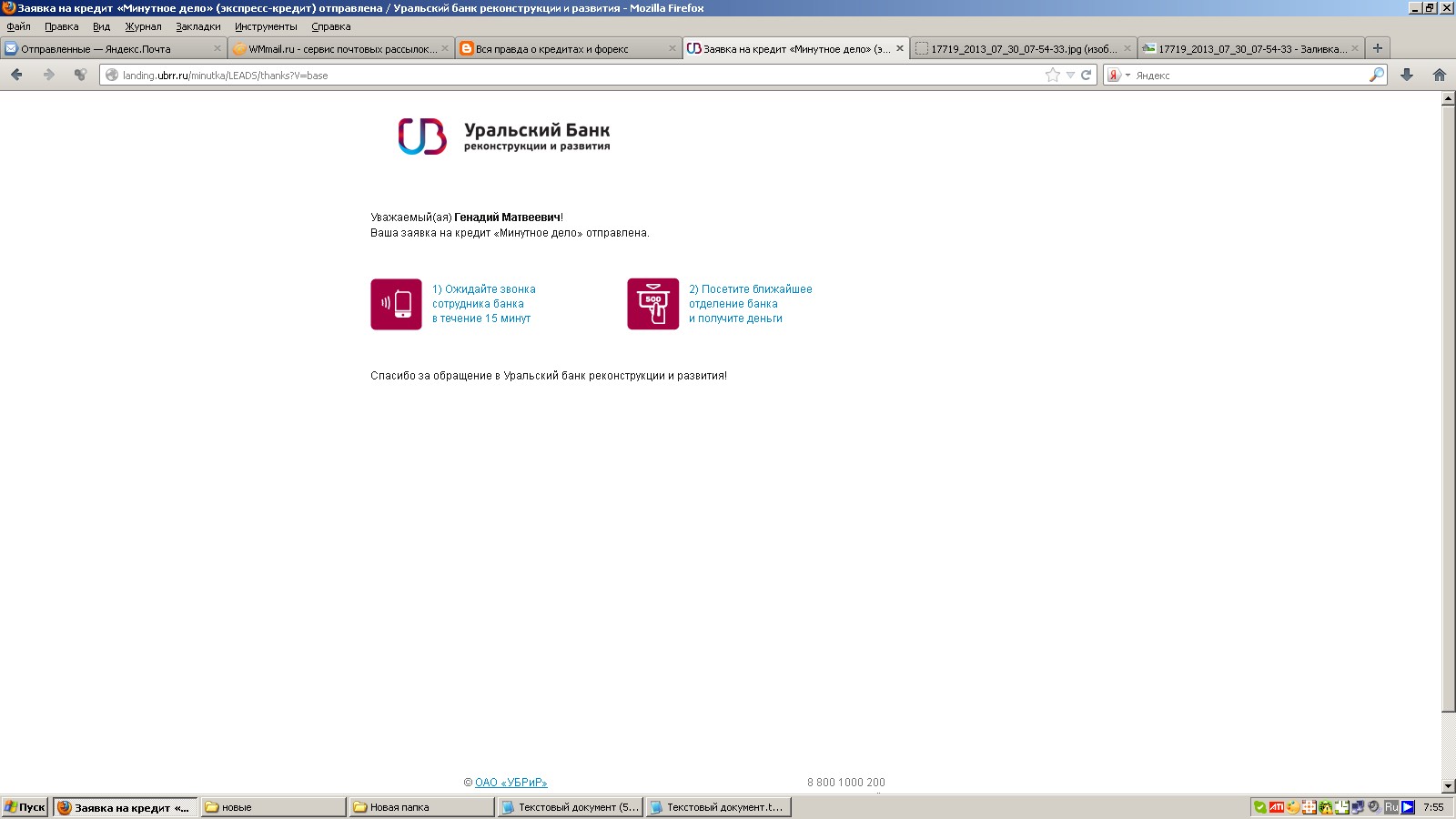1456x819 pixels.
Task: Bookmark this page with the star
Action: coord(1053,76)
